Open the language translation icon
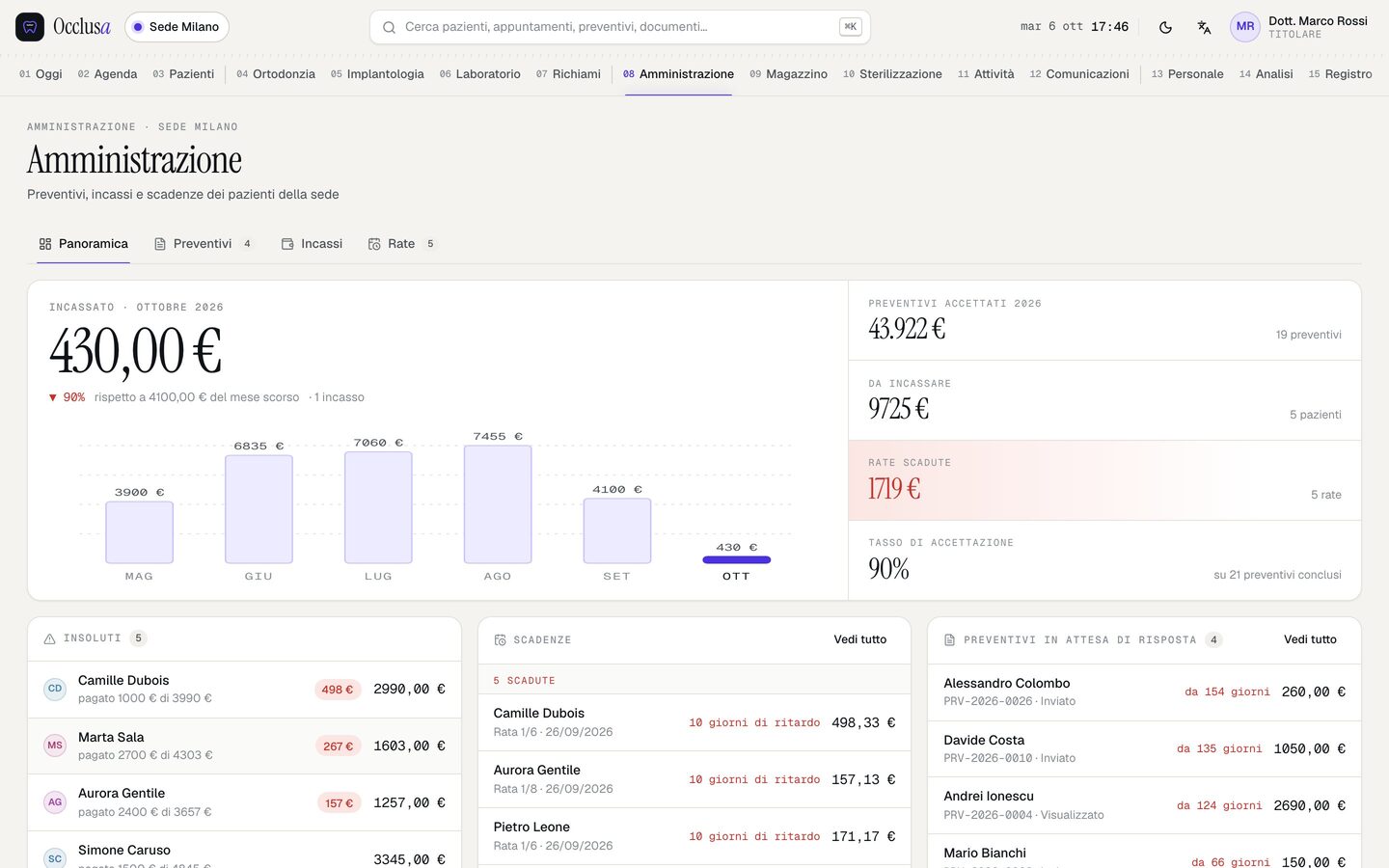This screenshot has width=1389, height=868. coord(1204,27)
